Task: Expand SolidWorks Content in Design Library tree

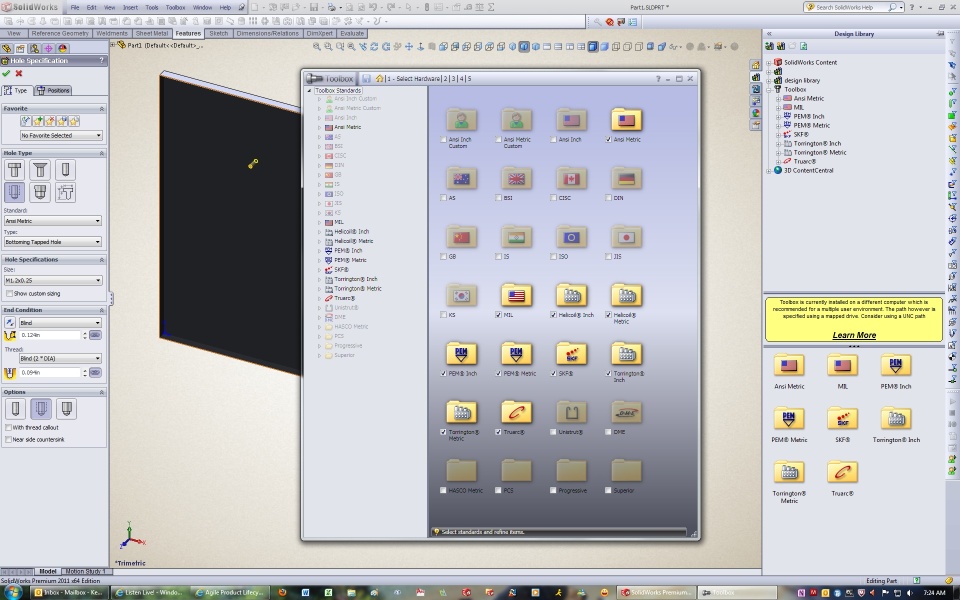Action: [769, 62]
